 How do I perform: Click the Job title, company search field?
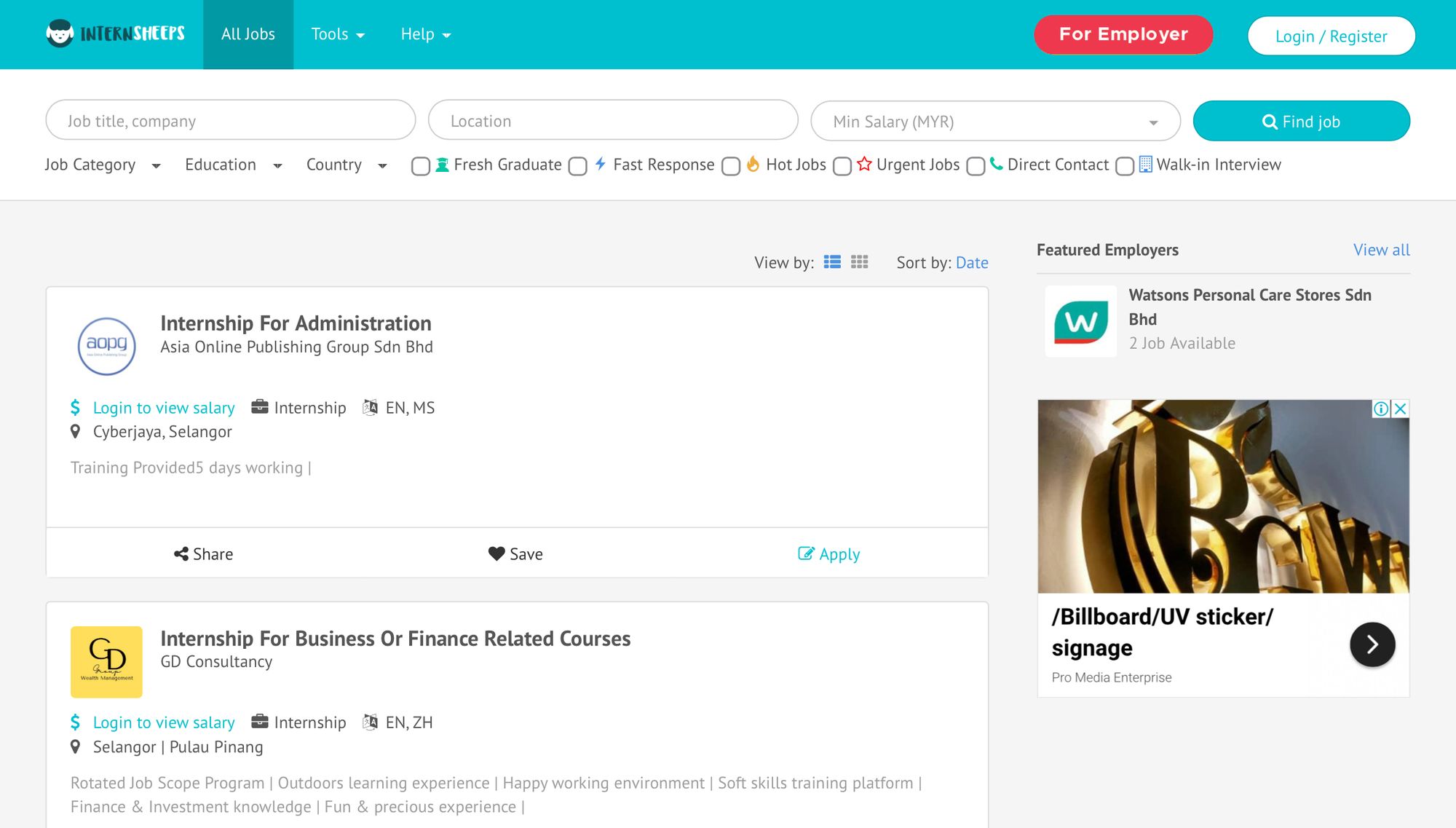[x=230, y=121]
